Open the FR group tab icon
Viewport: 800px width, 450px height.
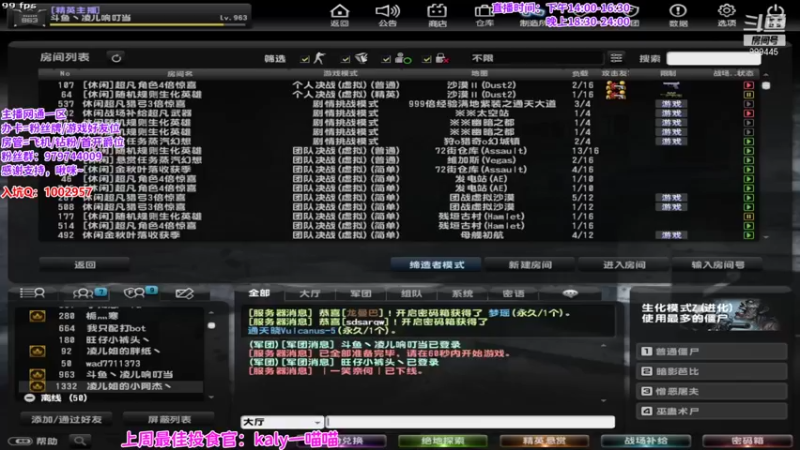(x=134, y=293)
